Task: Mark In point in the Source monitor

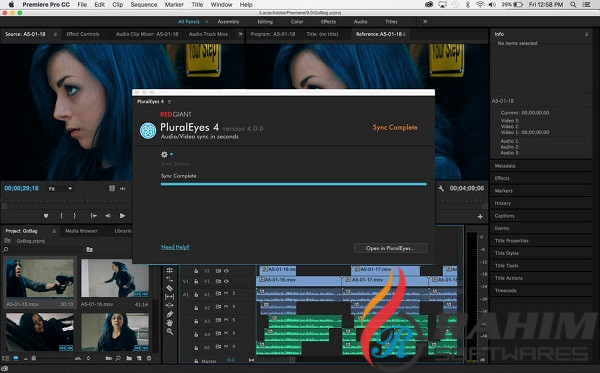Action: pos(61,216)
